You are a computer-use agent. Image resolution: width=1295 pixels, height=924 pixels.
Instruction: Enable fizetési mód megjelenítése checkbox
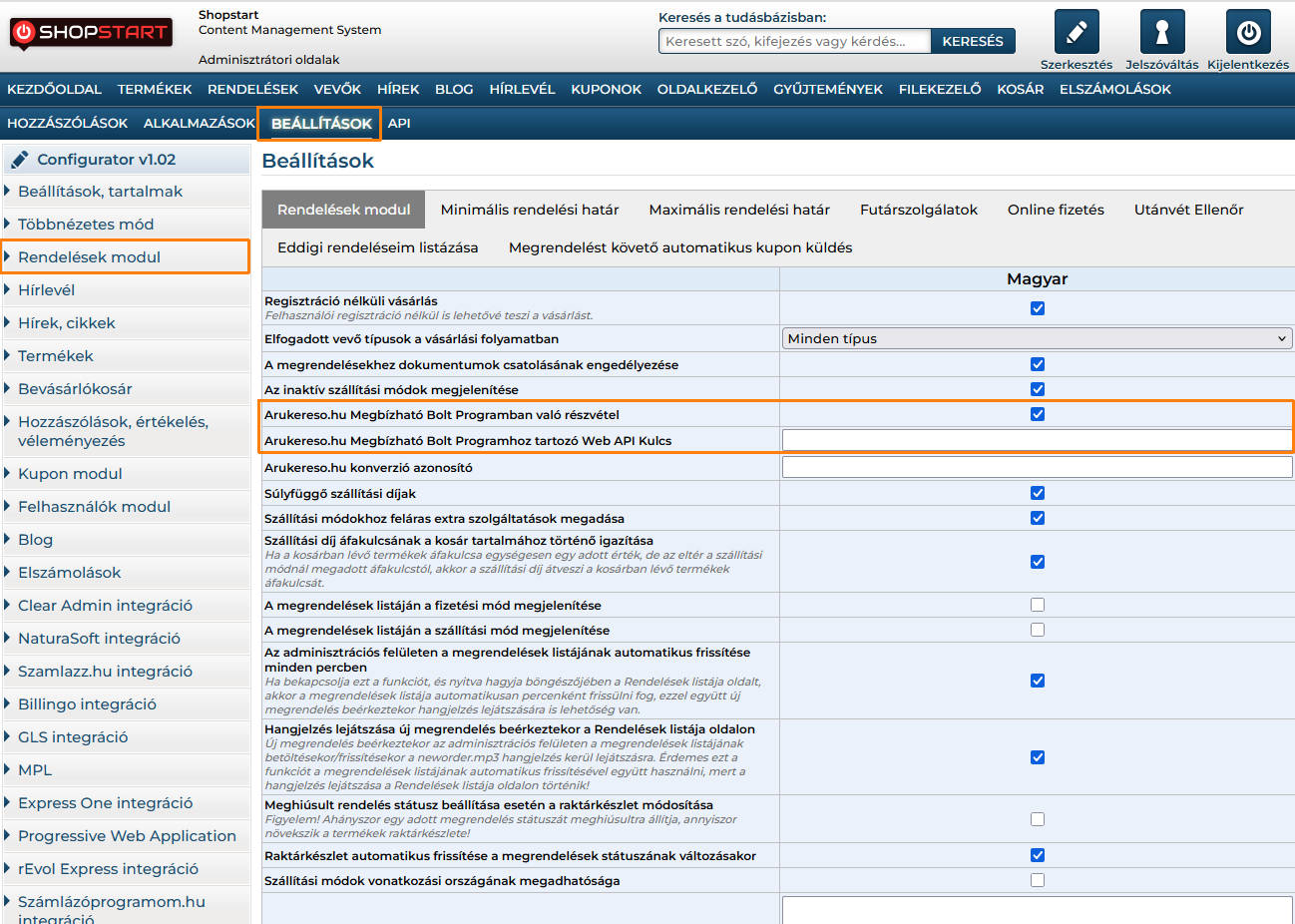point(1038,605)
